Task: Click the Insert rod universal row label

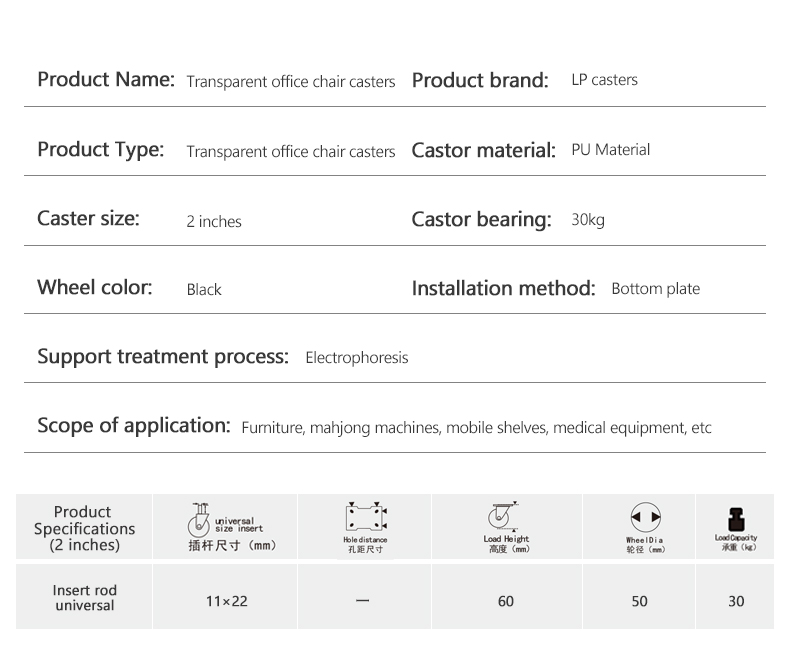Action: pos(84,598)
